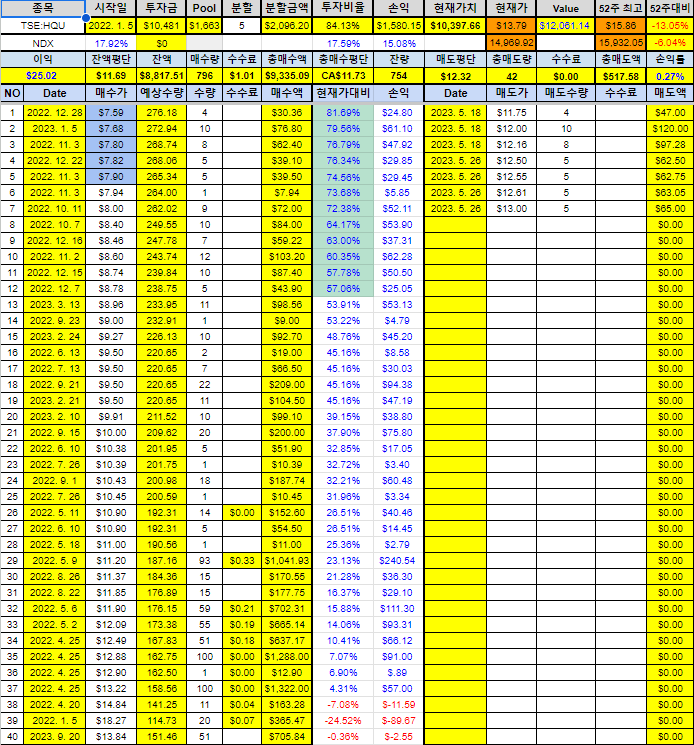Viewport: 694px width, 745px height.
Task: Click the 예상수량 column header
Action: click(x=162, y=93)
